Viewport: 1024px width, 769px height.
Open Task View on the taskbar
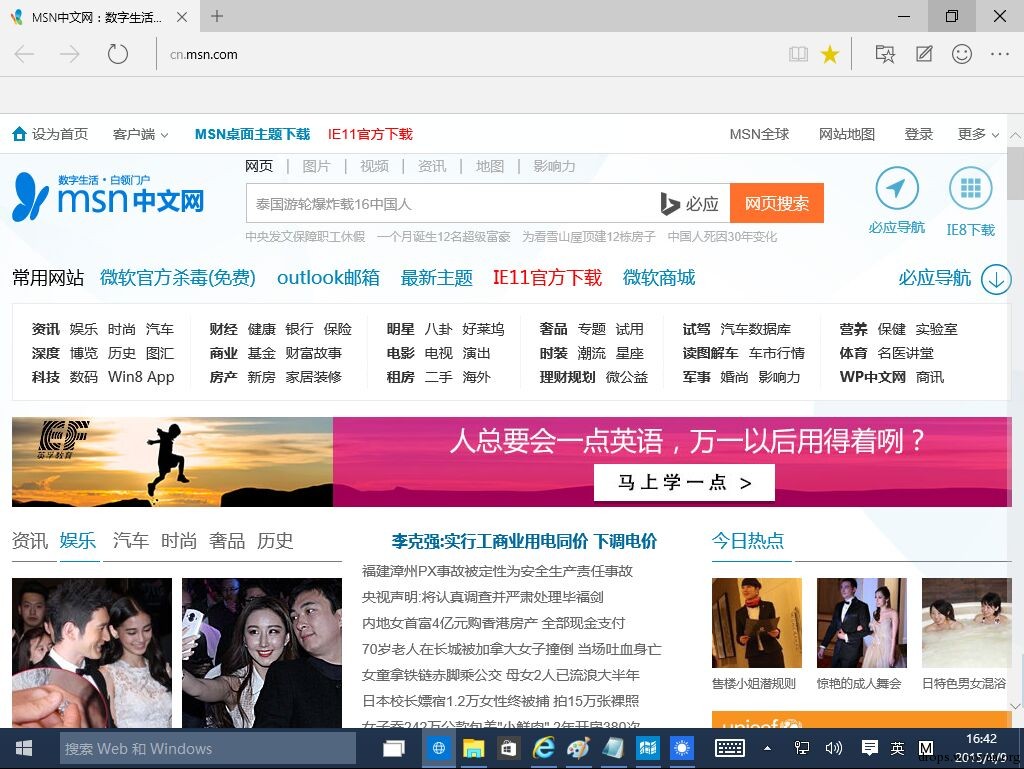[x=393, y=749]
